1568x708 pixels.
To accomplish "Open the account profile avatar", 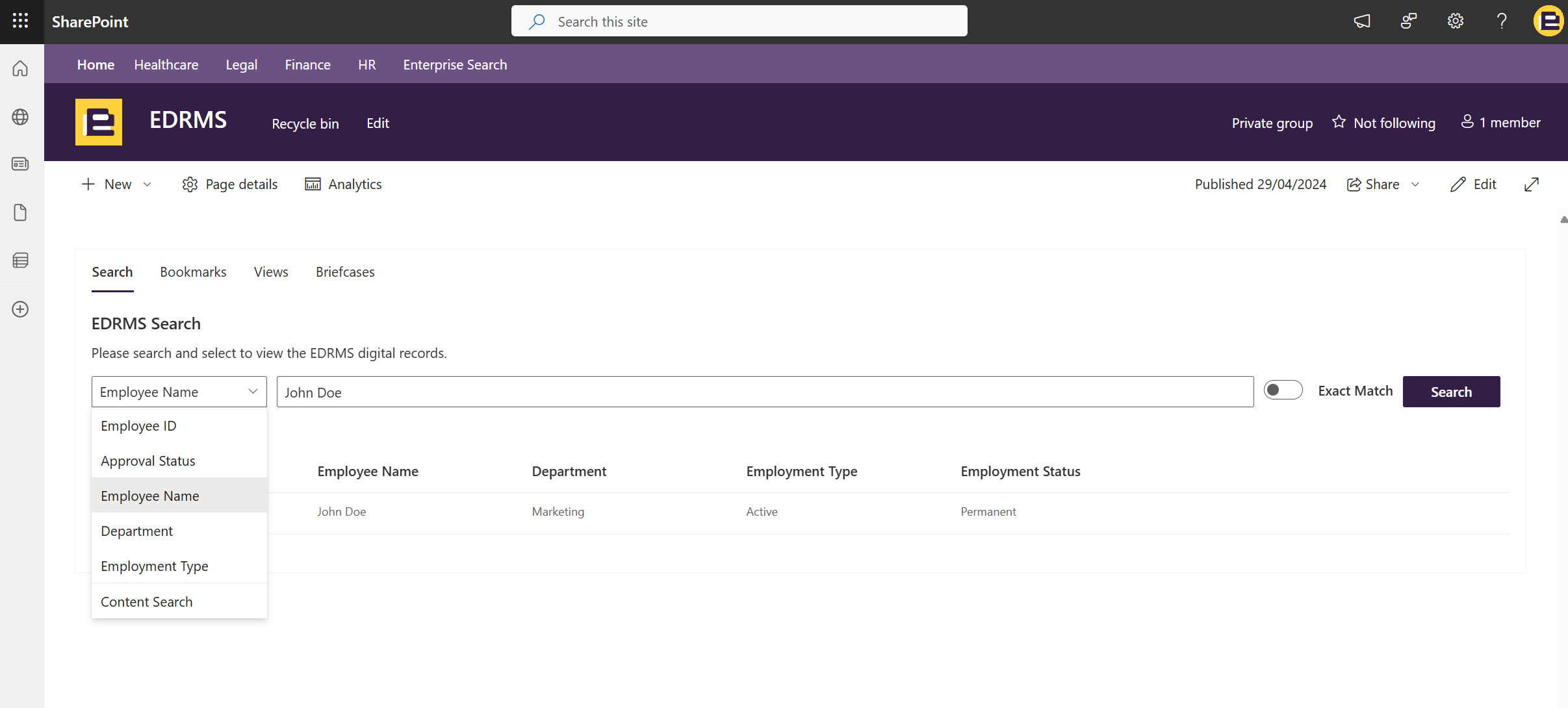I will click(1549, 21).
